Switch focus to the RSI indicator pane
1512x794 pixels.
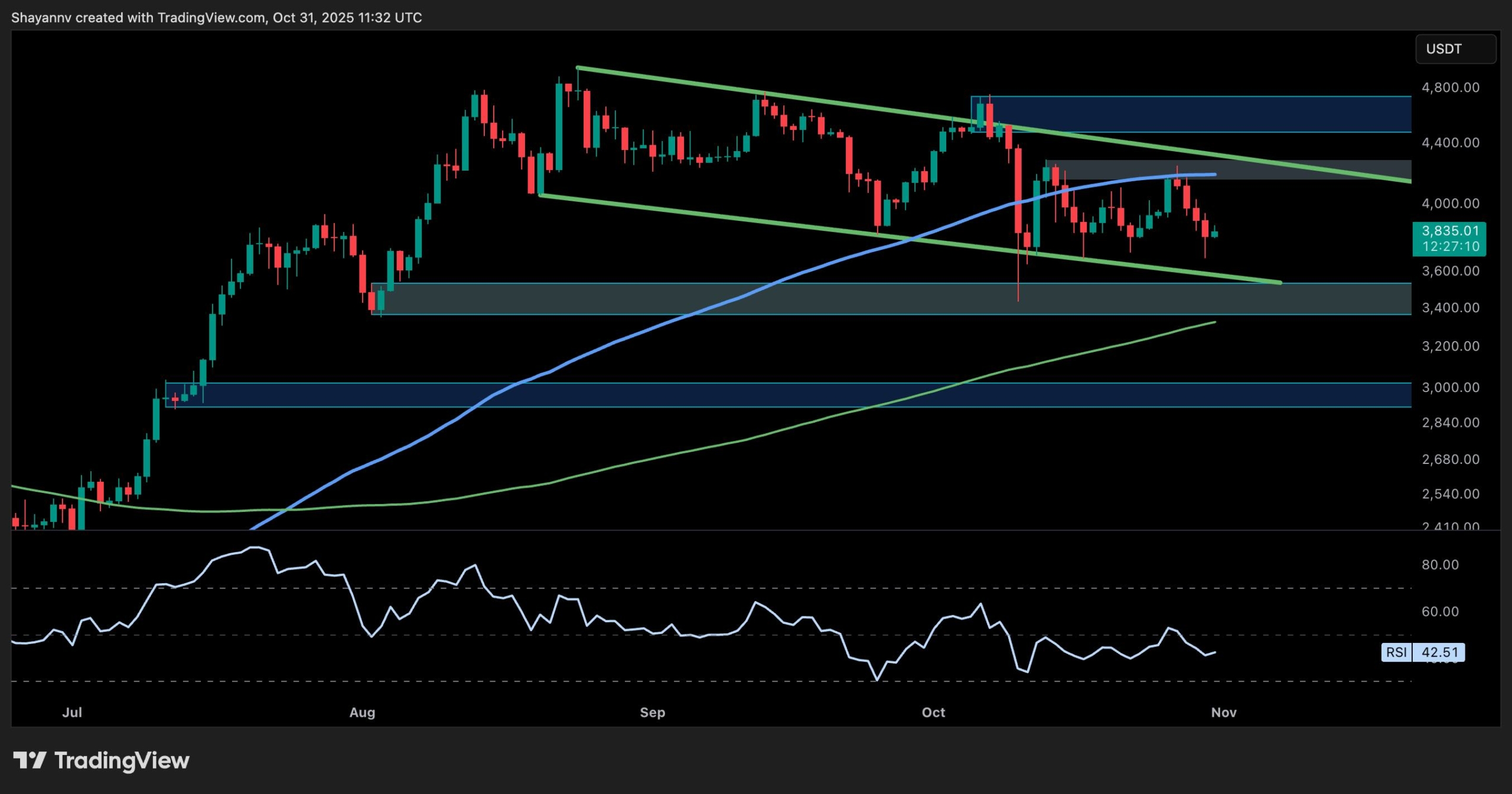(709, 620)
